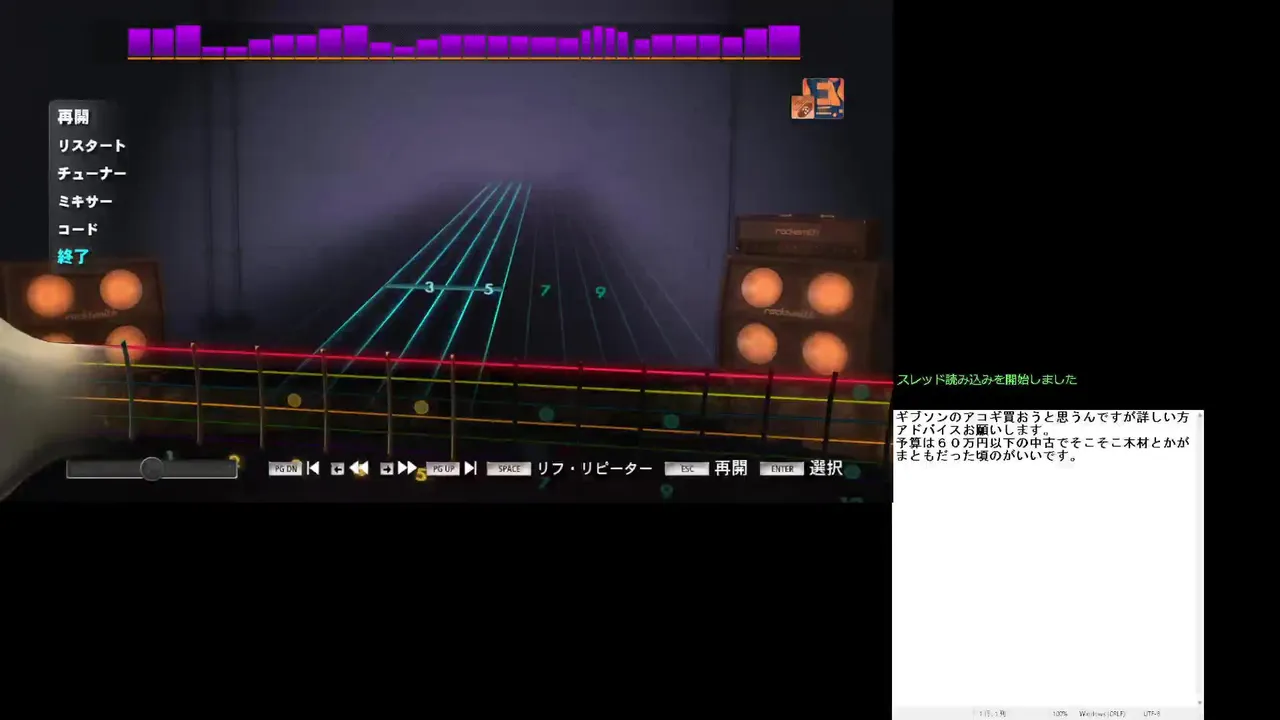Click the first purple phrase bar of song timeline
Image resolution: width=1280 pixels, height=720 pixels.
139,43
